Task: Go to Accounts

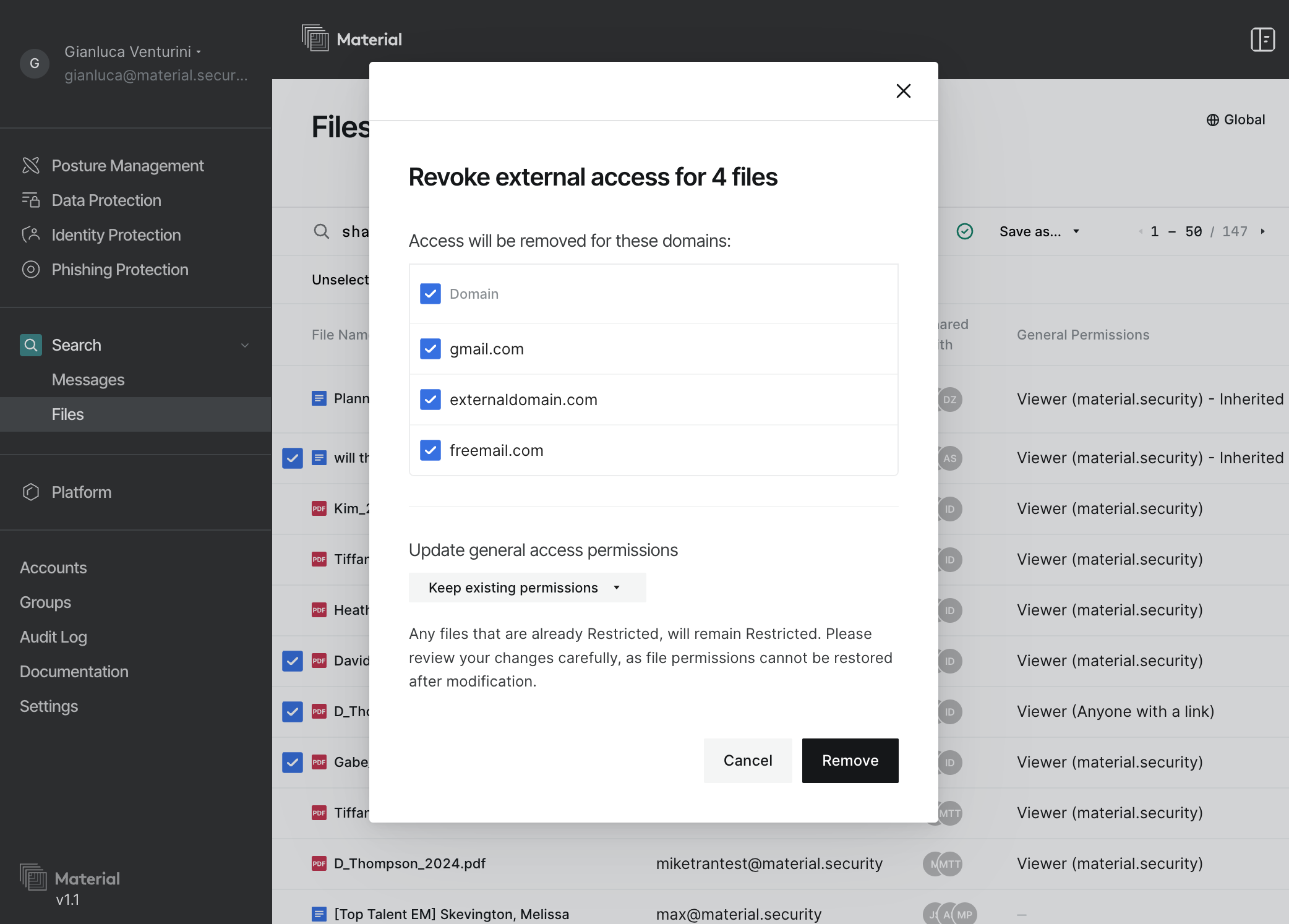Action: [53, 568]
